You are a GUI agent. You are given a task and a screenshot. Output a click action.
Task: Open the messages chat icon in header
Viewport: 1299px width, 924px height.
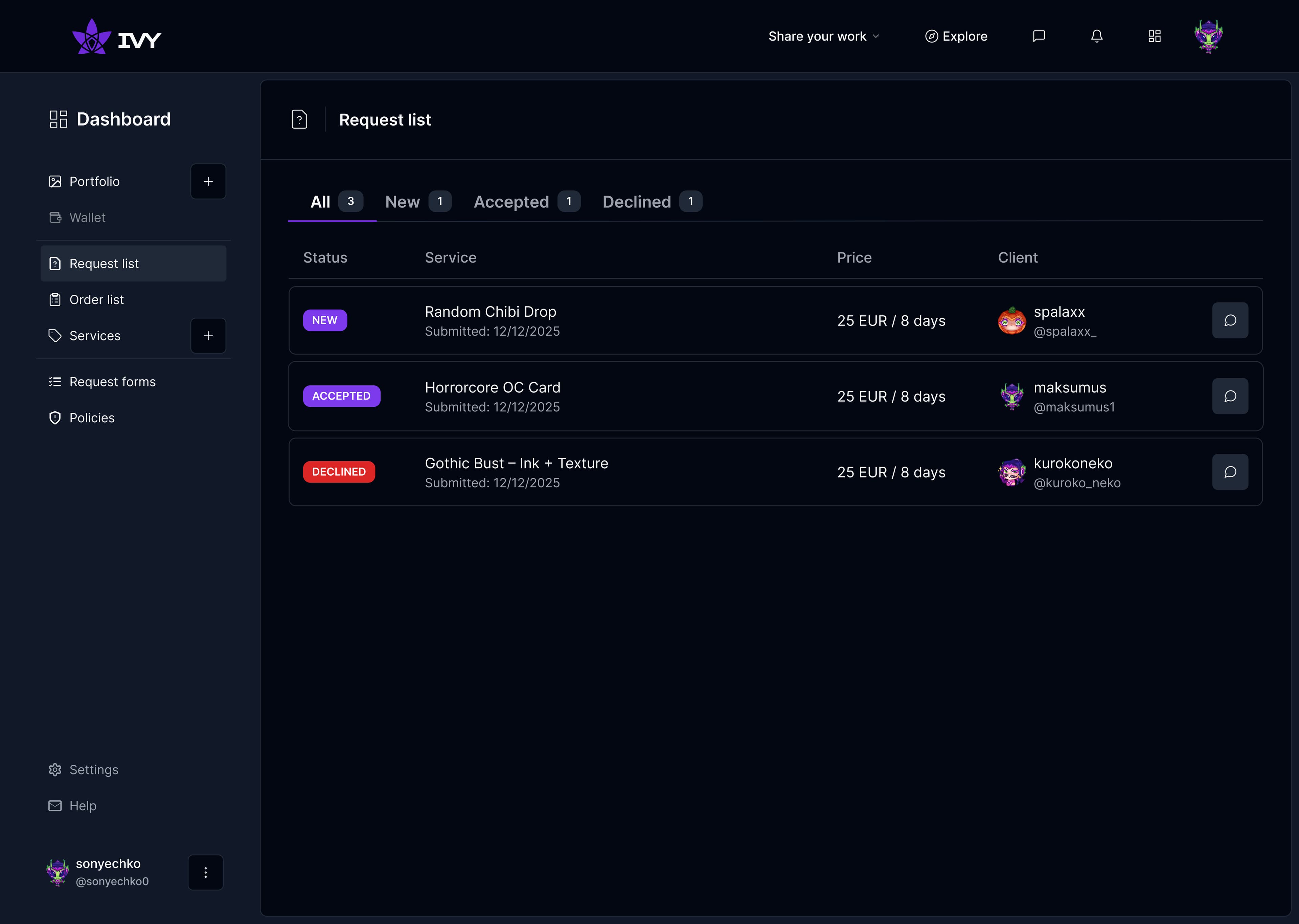pos(1039,37)
